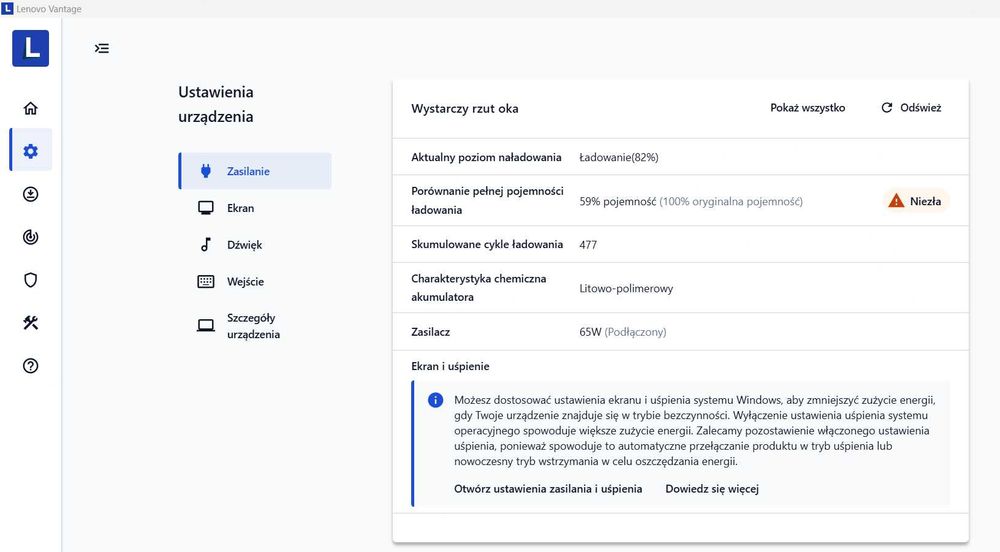The image size is (1000, 552).
Task: Switch to the Ekran section
Action: coord(240,208)
